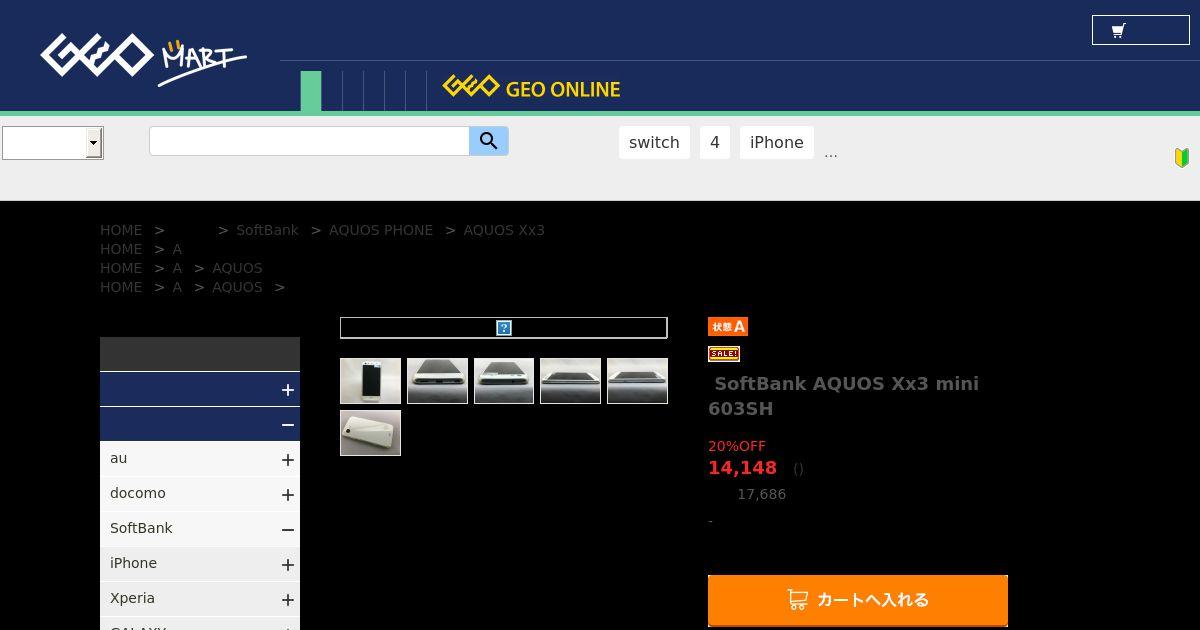Click the question mark image placeholder
Viewport: 1200px width, 630px height.
(504, 328)
